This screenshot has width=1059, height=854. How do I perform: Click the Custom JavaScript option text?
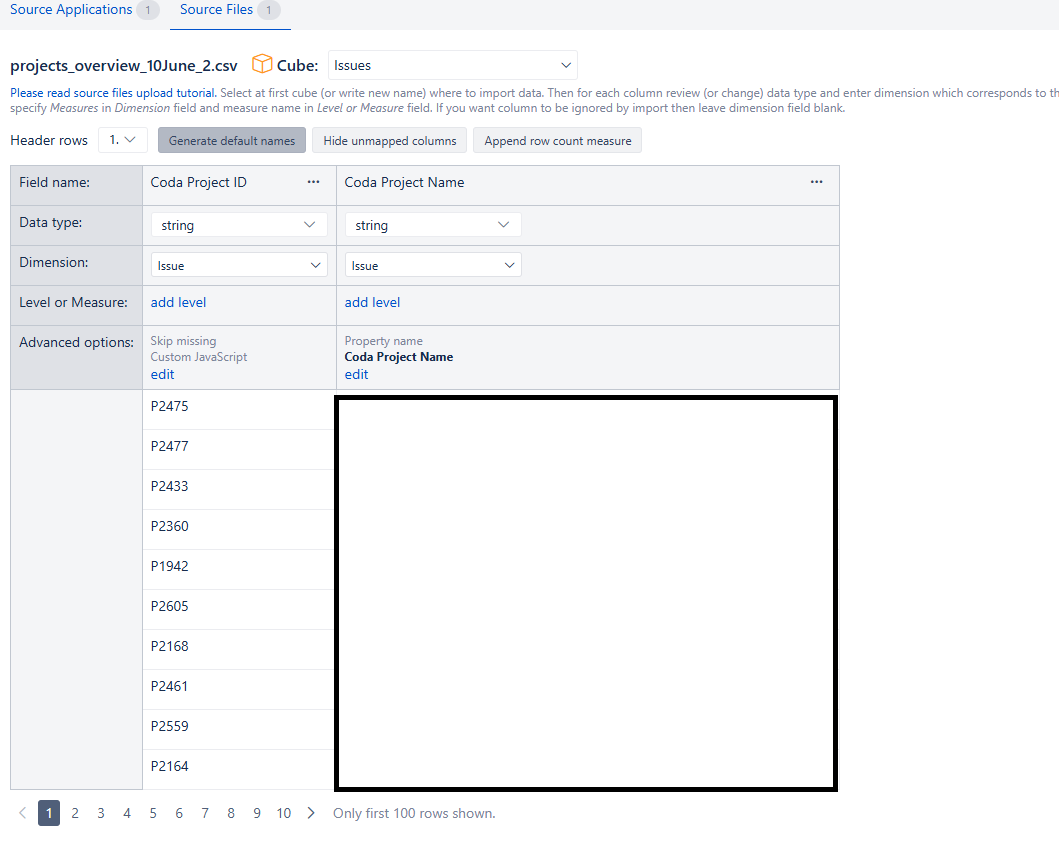(199, 357)
